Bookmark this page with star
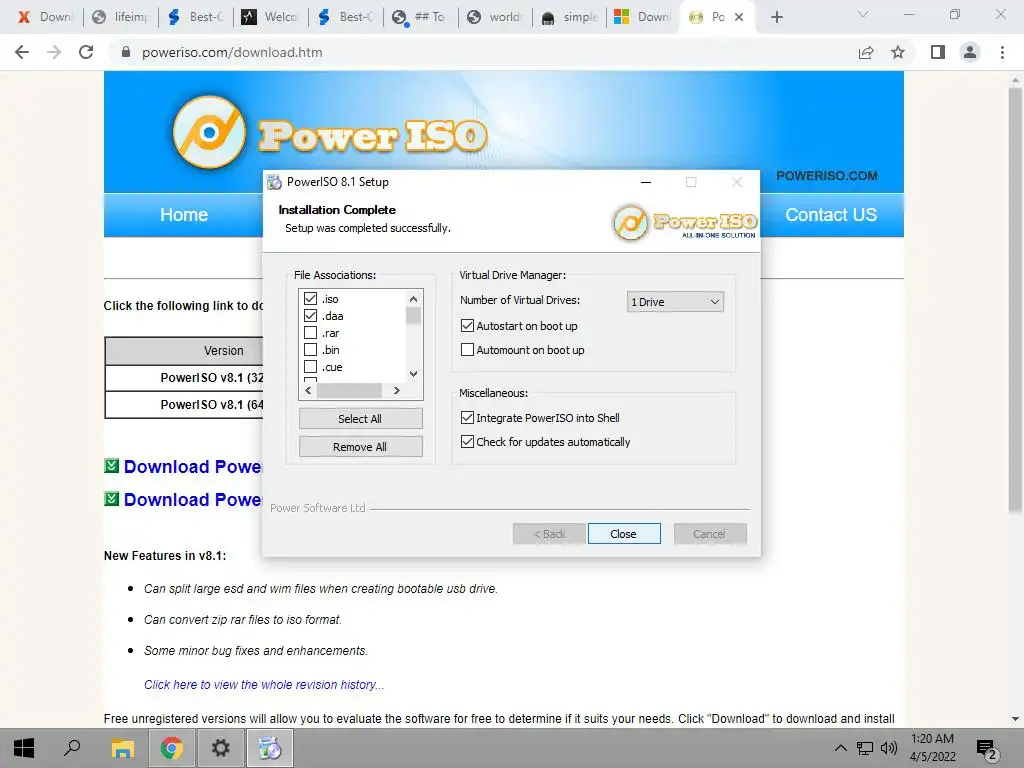Image resolution: width=1024 pixels, height=768 pixels. coord(898,52)
